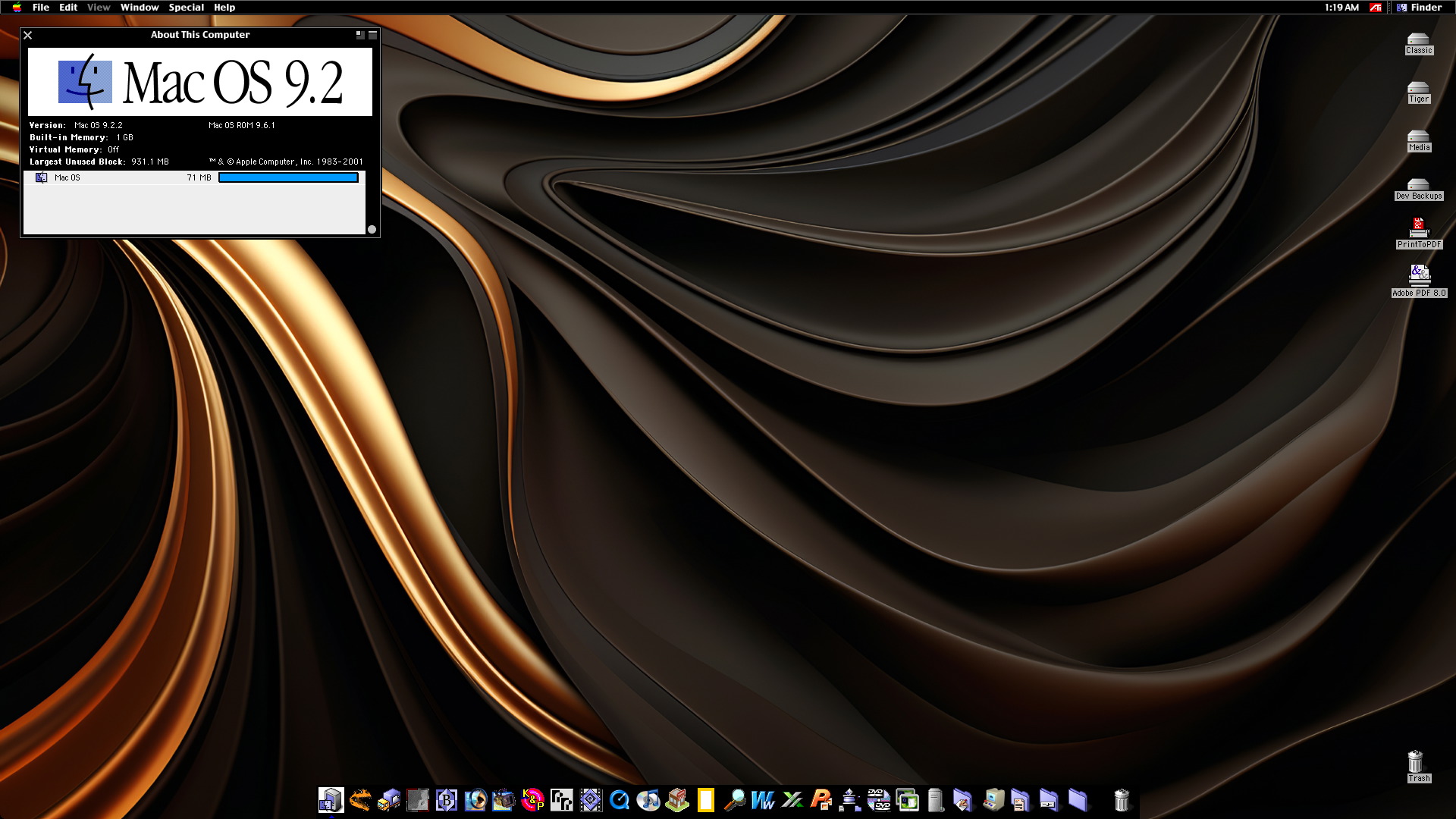Click the ATI control strip icon in the menu bar

pos(1376,8)
